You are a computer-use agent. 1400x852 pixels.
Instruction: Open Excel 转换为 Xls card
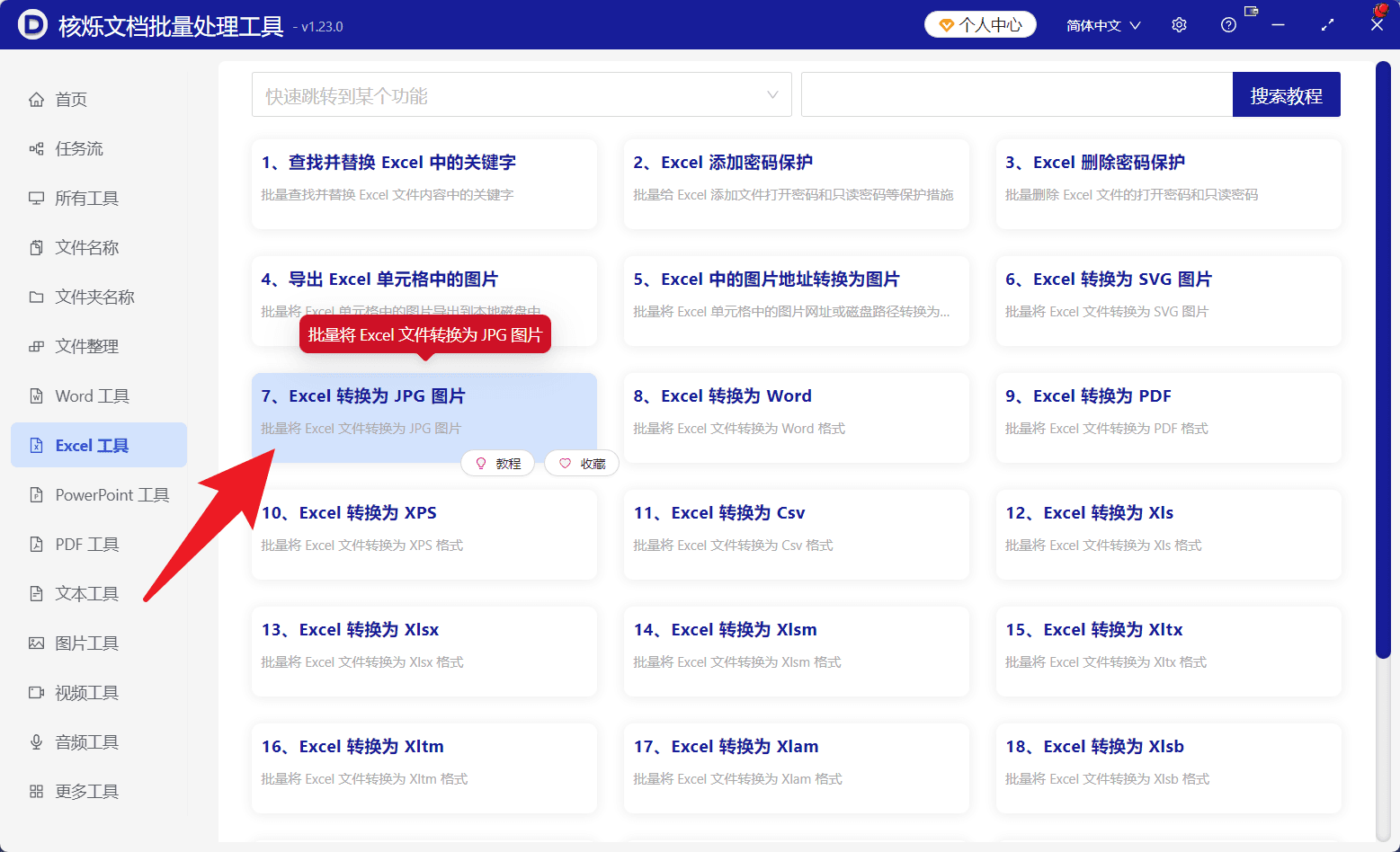pos(1169,535)
